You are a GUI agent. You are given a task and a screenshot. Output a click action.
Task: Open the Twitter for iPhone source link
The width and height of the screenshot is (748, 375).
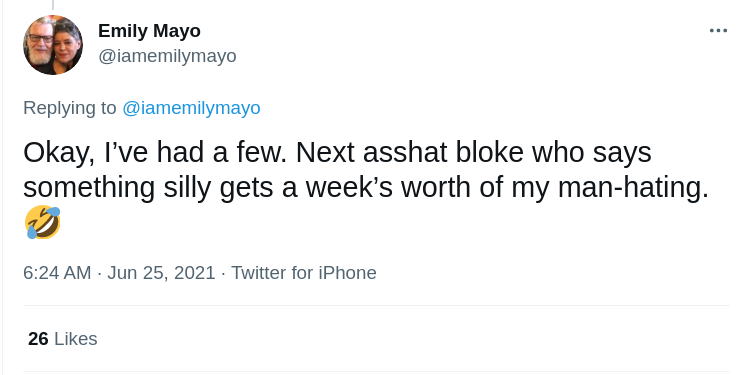pos(304,273)
